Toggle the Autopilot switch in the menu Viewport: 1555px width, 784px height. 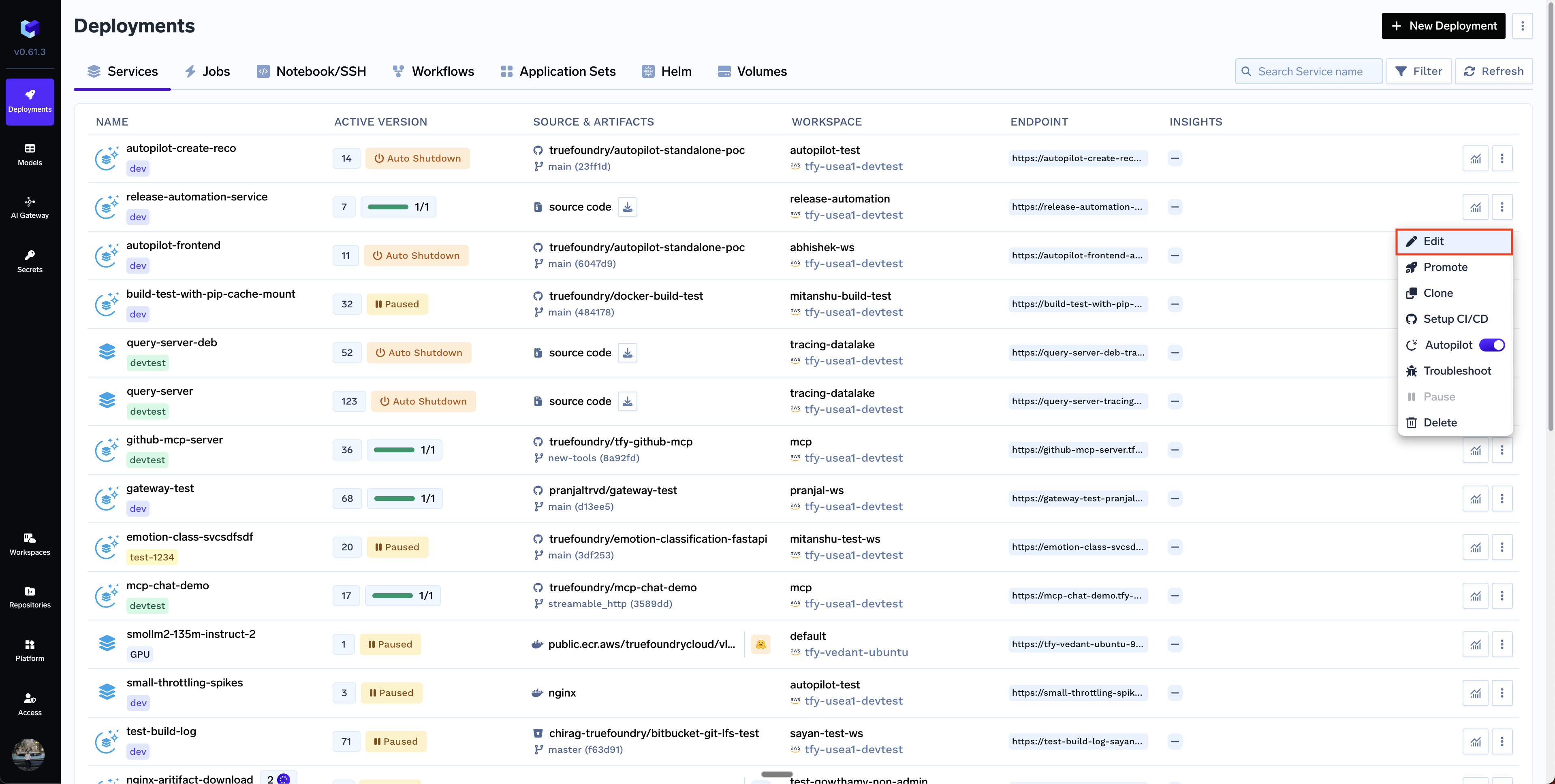point(1492,345)
